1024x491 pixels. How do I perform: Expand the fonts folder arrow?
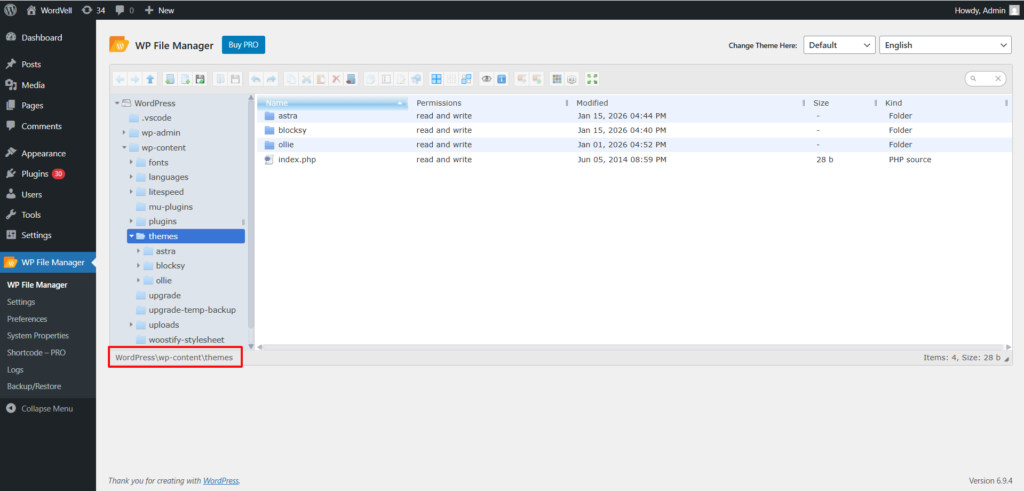[x=131, y=162]
